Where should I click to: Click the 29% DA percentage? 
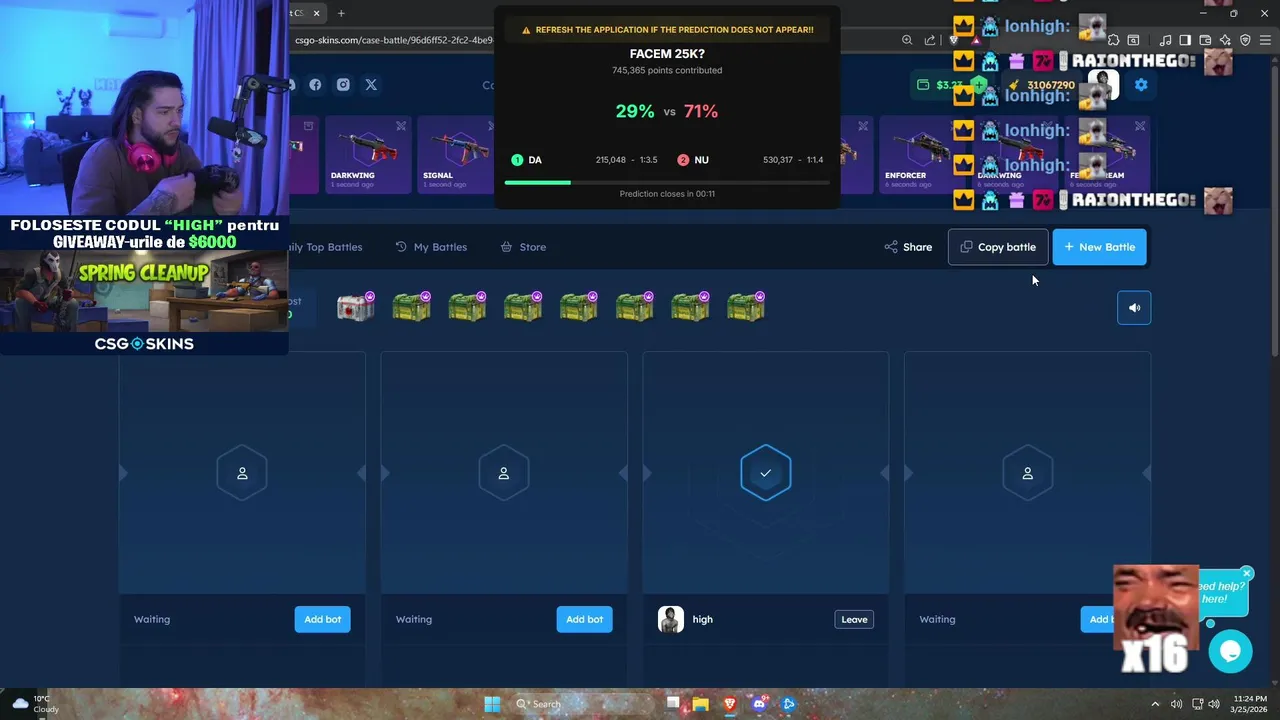(635, 111)
